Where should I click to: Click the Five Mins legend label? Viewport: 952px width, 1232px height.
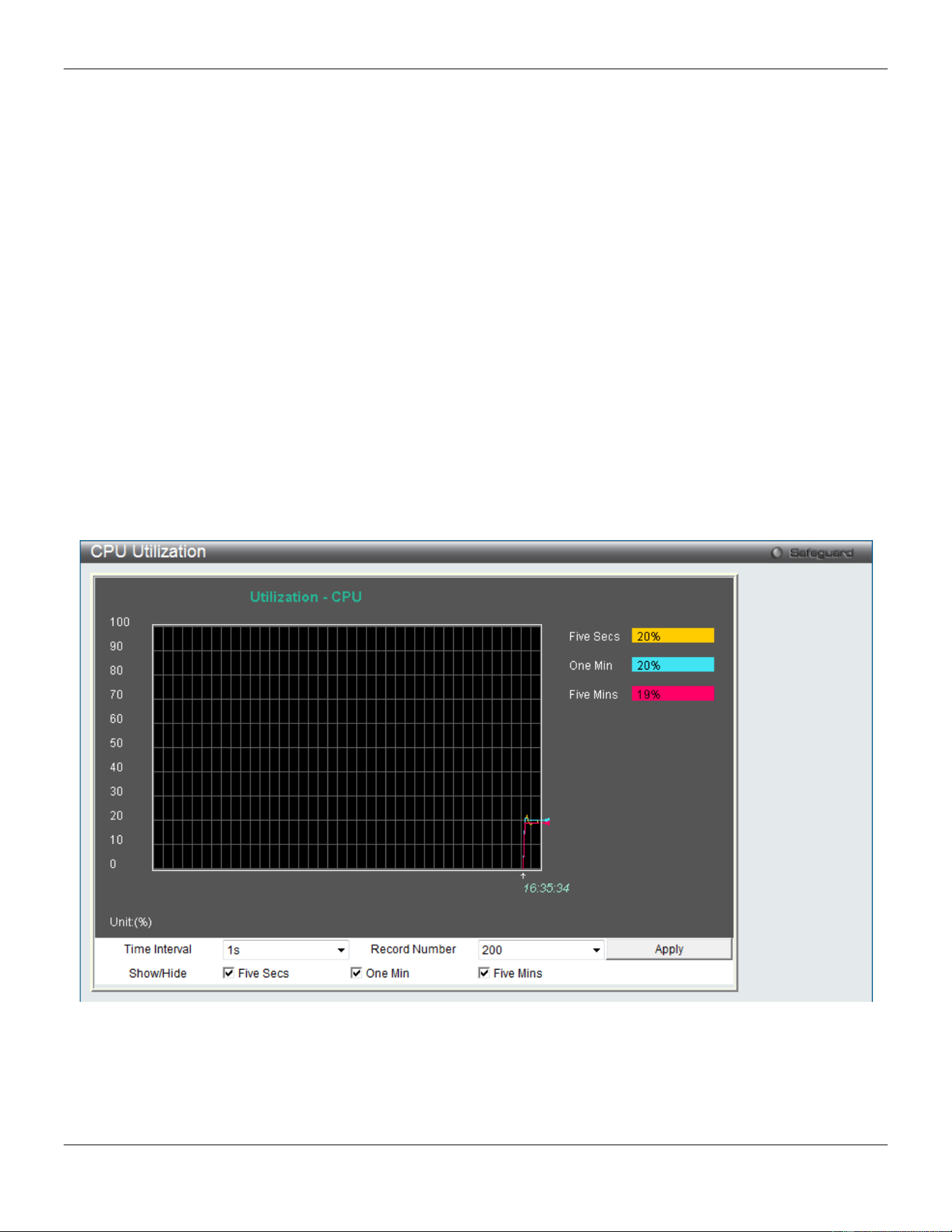click(593, 695)
